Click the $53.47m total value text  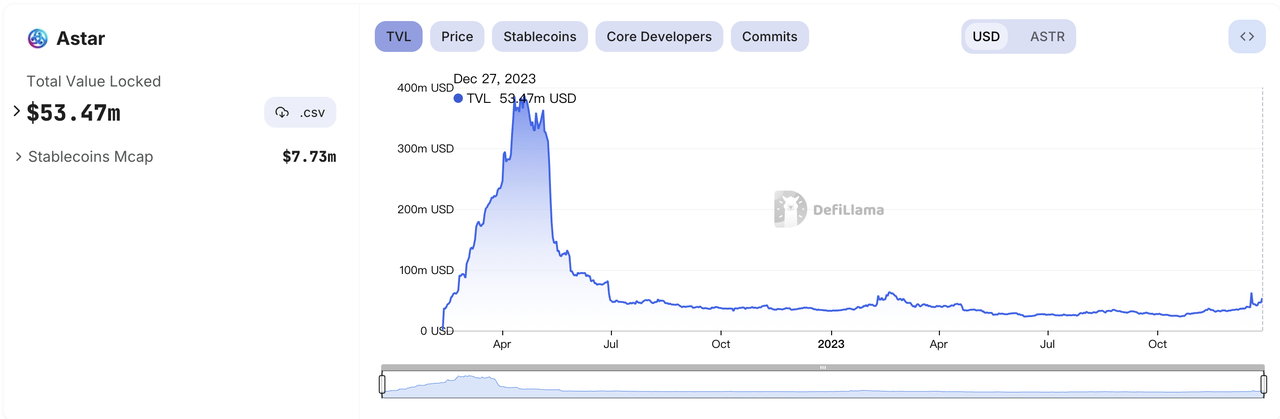pos(73,113)
